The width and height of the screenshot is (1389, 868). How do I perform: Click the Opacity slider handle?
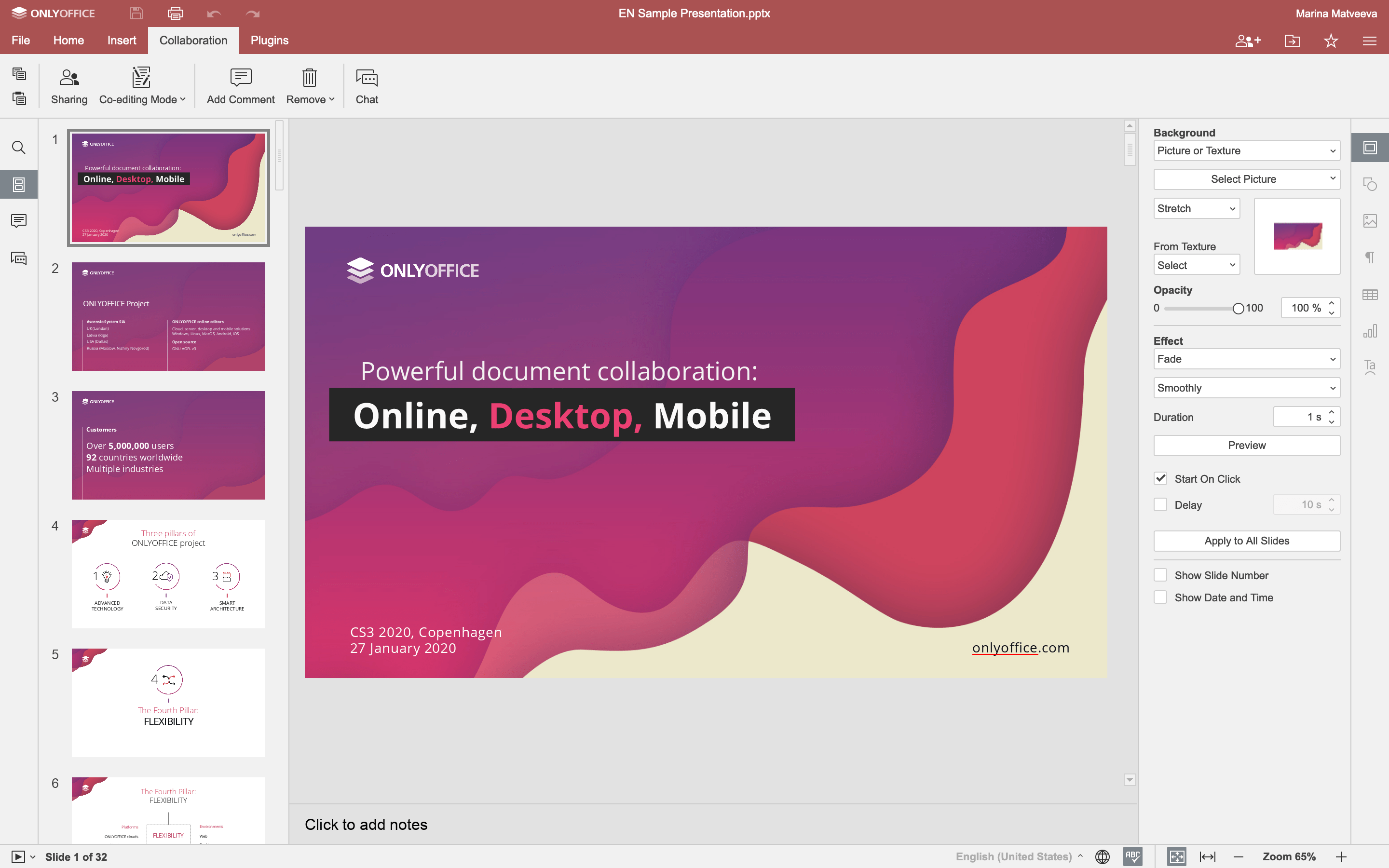coord(1238,308)
